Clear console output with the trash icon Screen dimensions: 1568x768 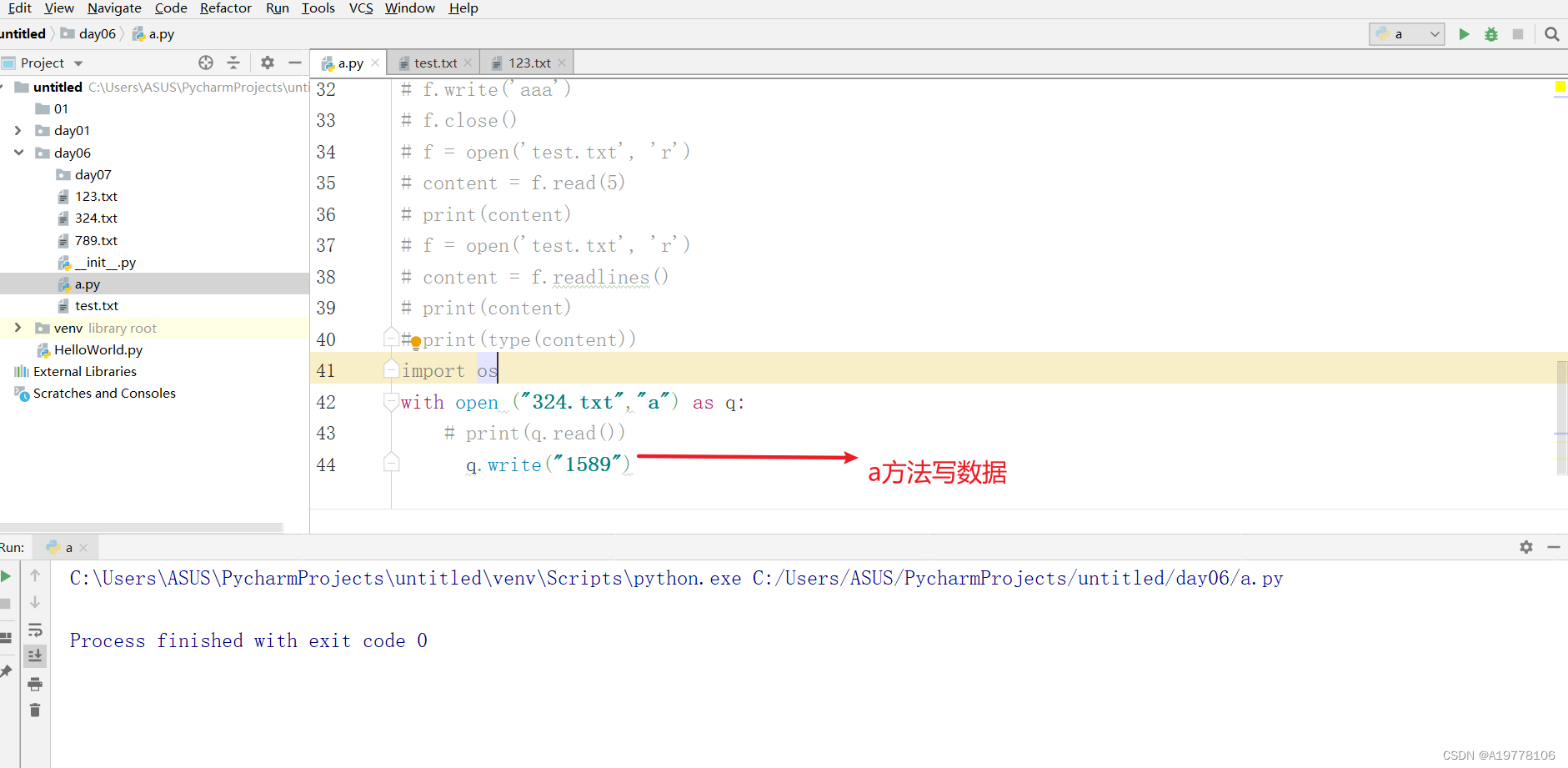coord(34,710)
